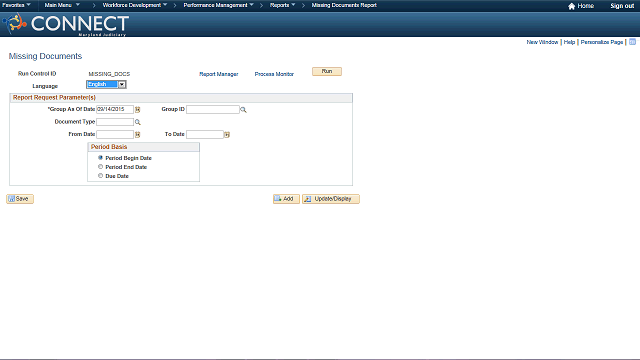Select Due Date radio option
The width and height of the screenshot is (640, 360).
[x=100, y=176]
